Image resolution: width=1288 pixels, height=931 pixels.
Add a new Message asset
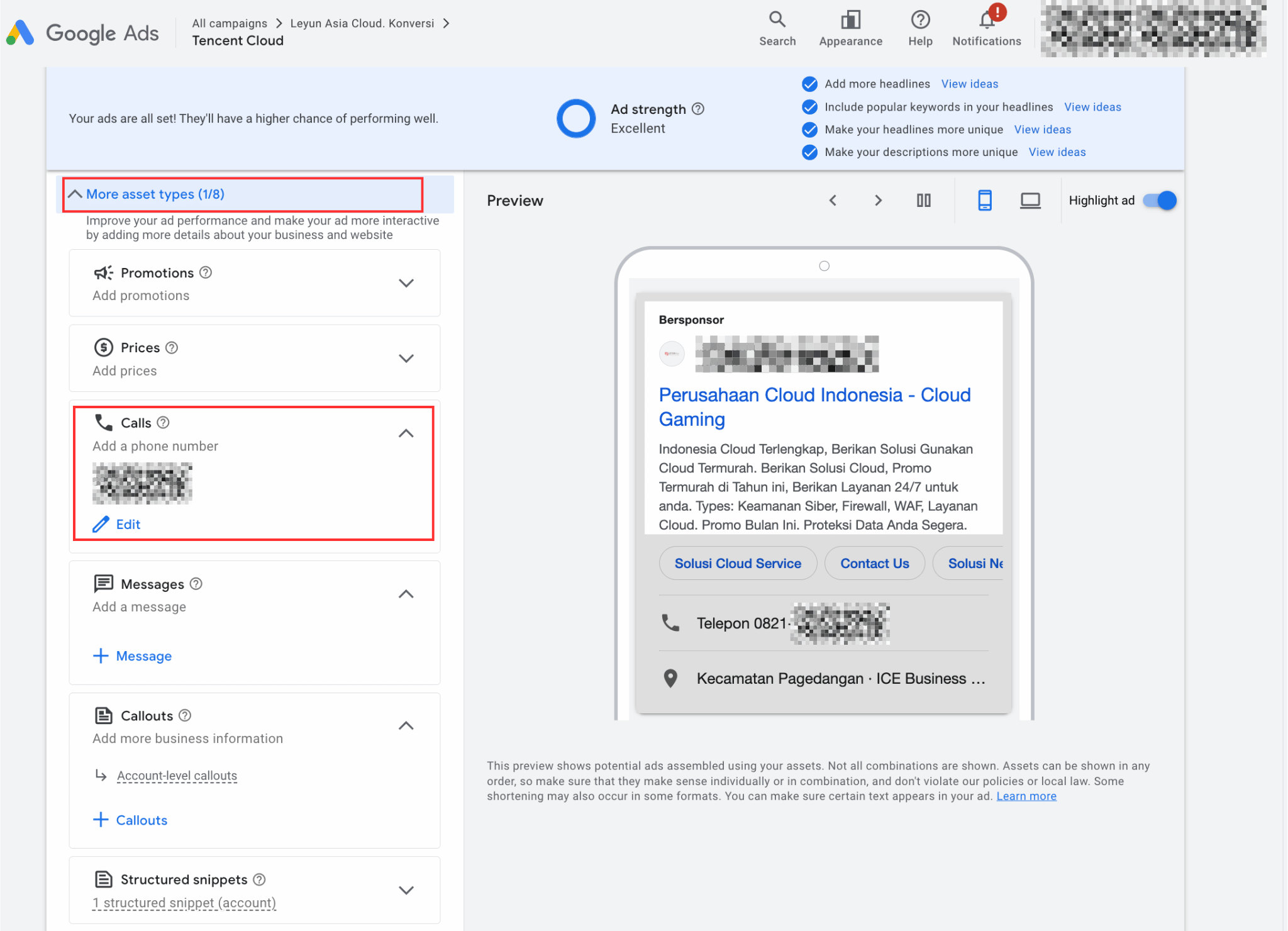point(132,656)
